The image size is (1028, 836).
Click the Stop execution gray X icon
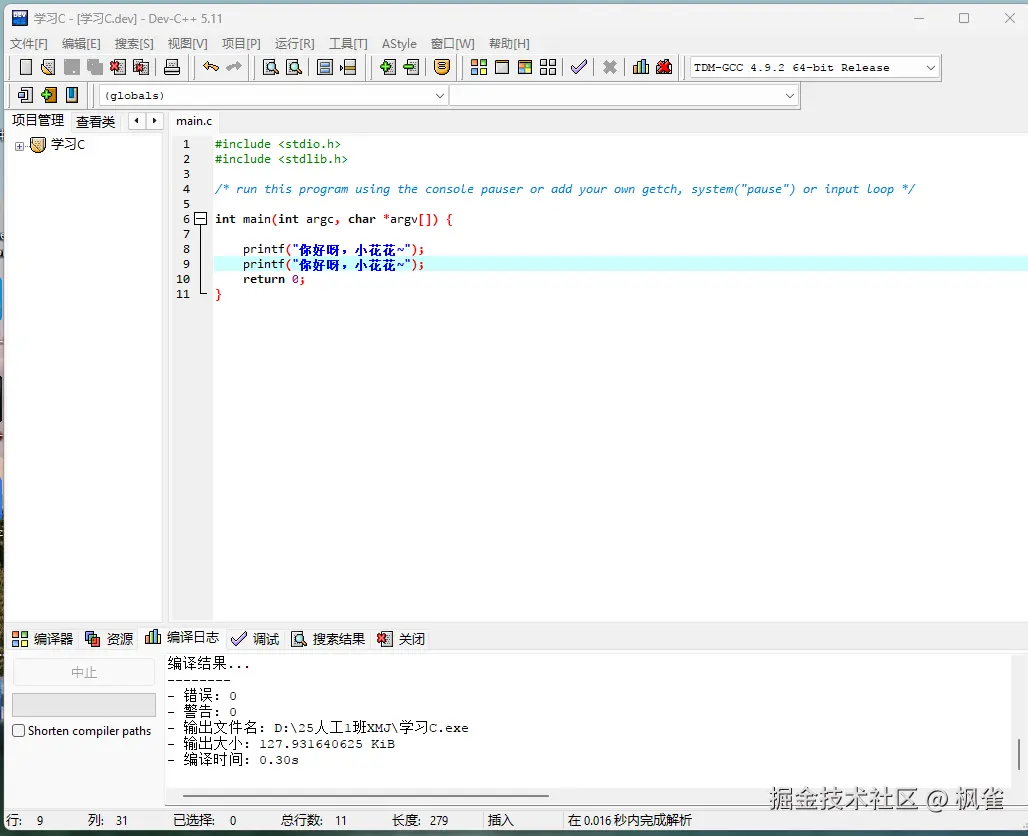(610, 67)
